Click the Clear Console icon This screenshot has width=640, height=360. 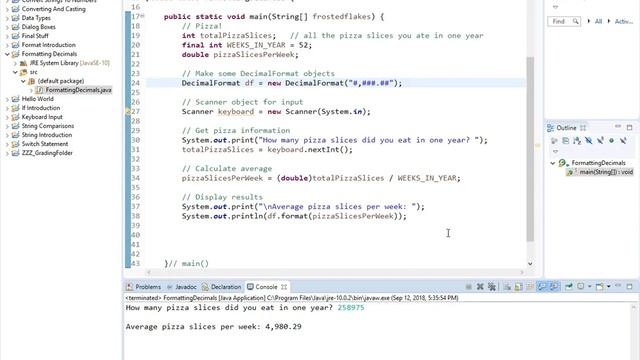[x=507, y=287]
